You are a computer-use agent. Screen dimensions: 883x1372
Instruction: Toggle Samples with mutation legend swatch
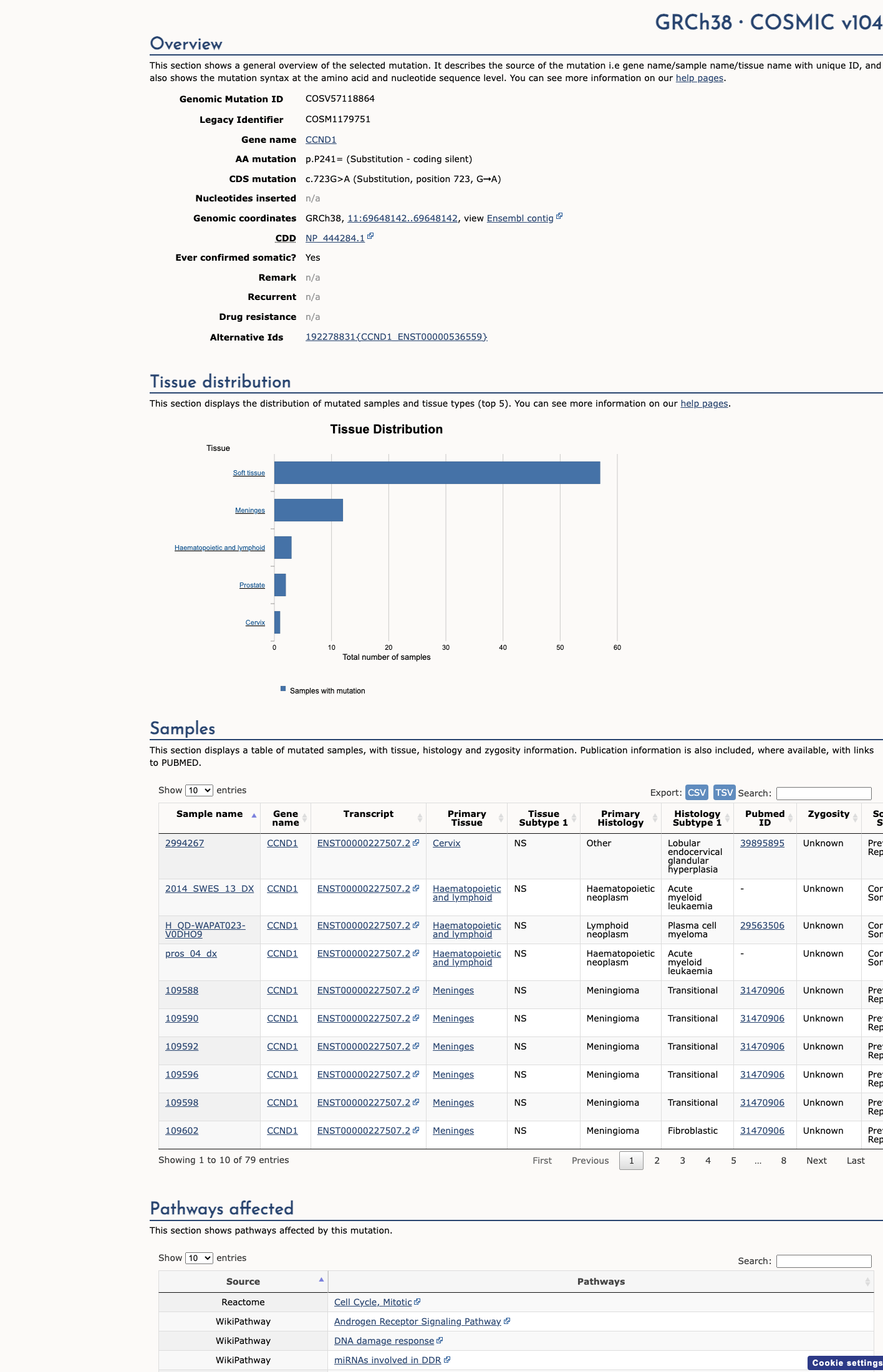(283, 689)
